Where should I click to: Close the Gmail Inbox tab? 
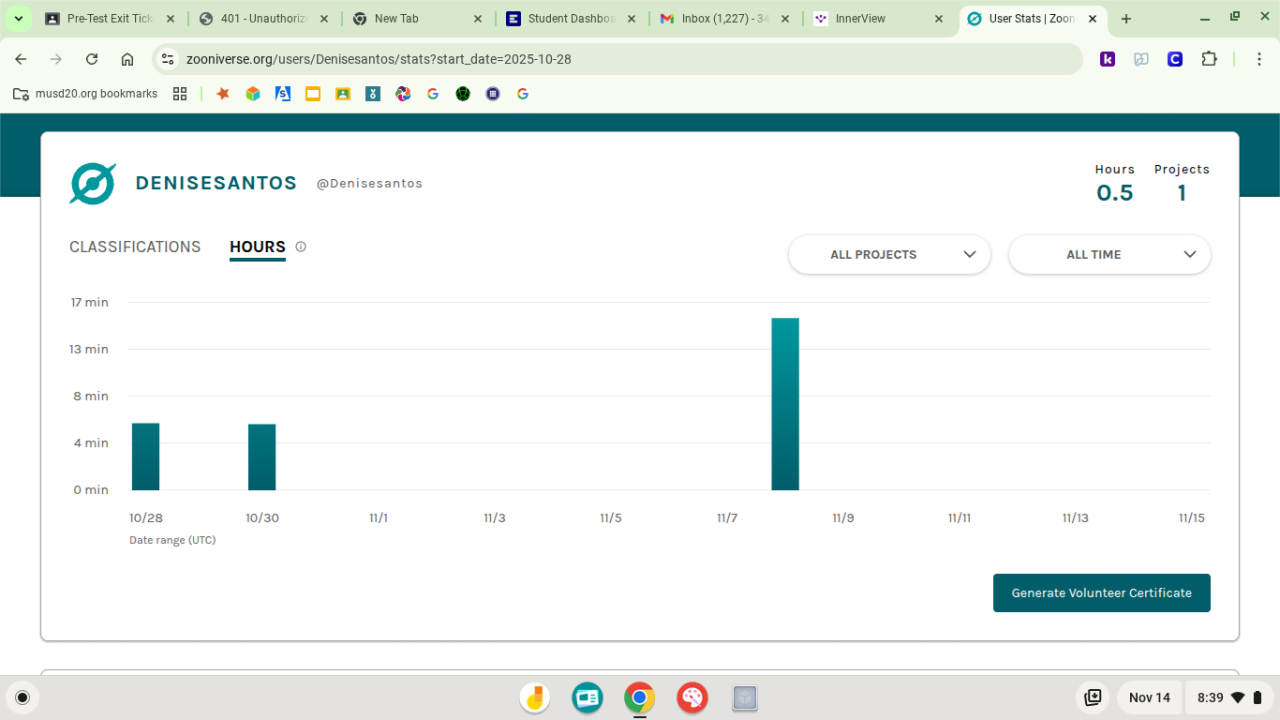coord(784,19)
